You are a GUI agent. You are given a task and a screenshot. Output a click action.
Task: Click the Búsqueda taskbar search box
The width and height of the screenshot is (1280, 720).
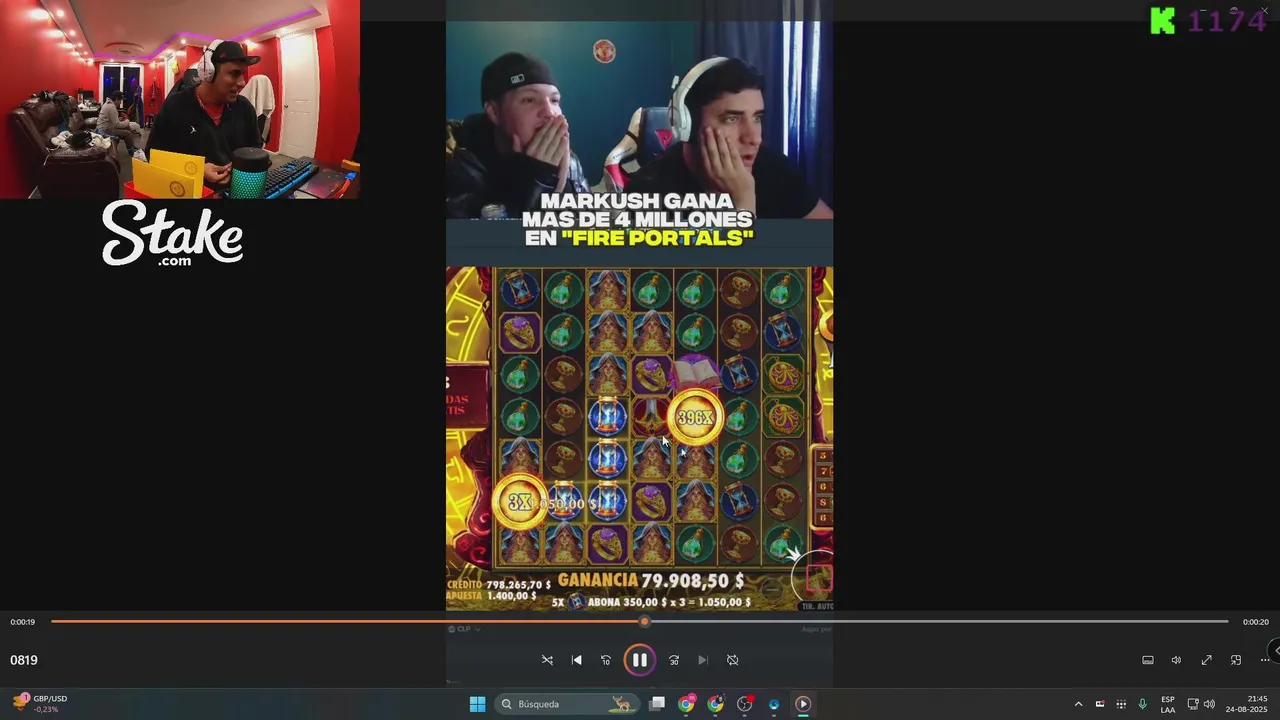[x=567, y=704]
